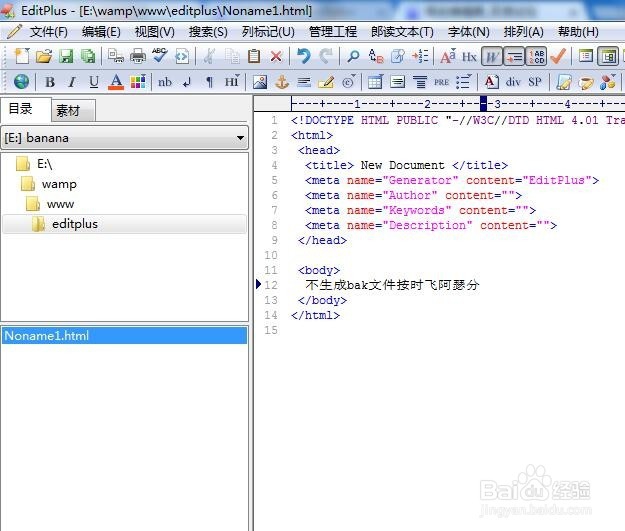Click the red A font tag icon
Viewport: 625px width, 531px height.
pyautogui.click(x=491, y=82)
